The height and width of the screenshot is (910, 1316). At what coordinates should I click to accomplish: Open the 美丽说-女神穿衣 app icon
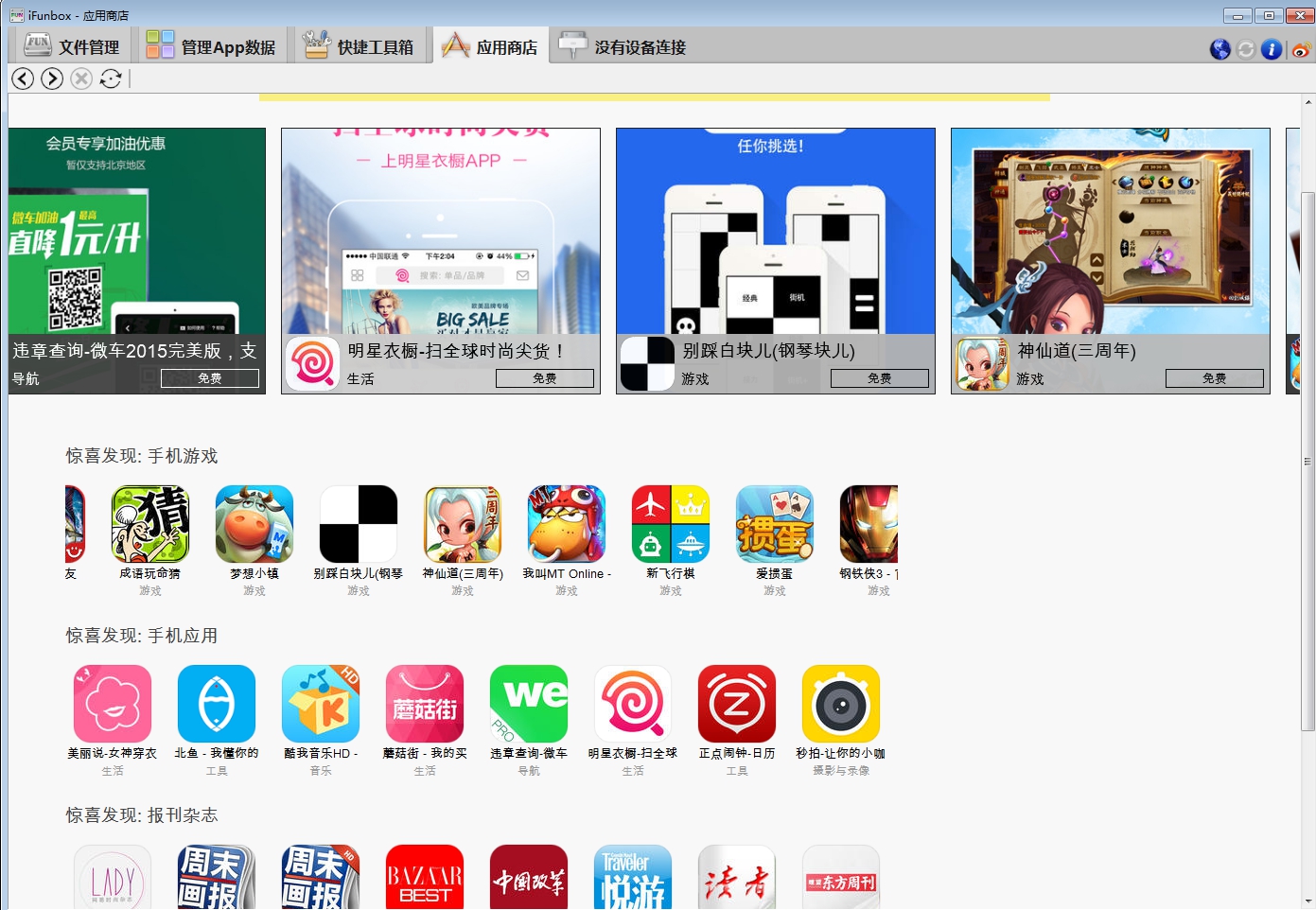112,705
